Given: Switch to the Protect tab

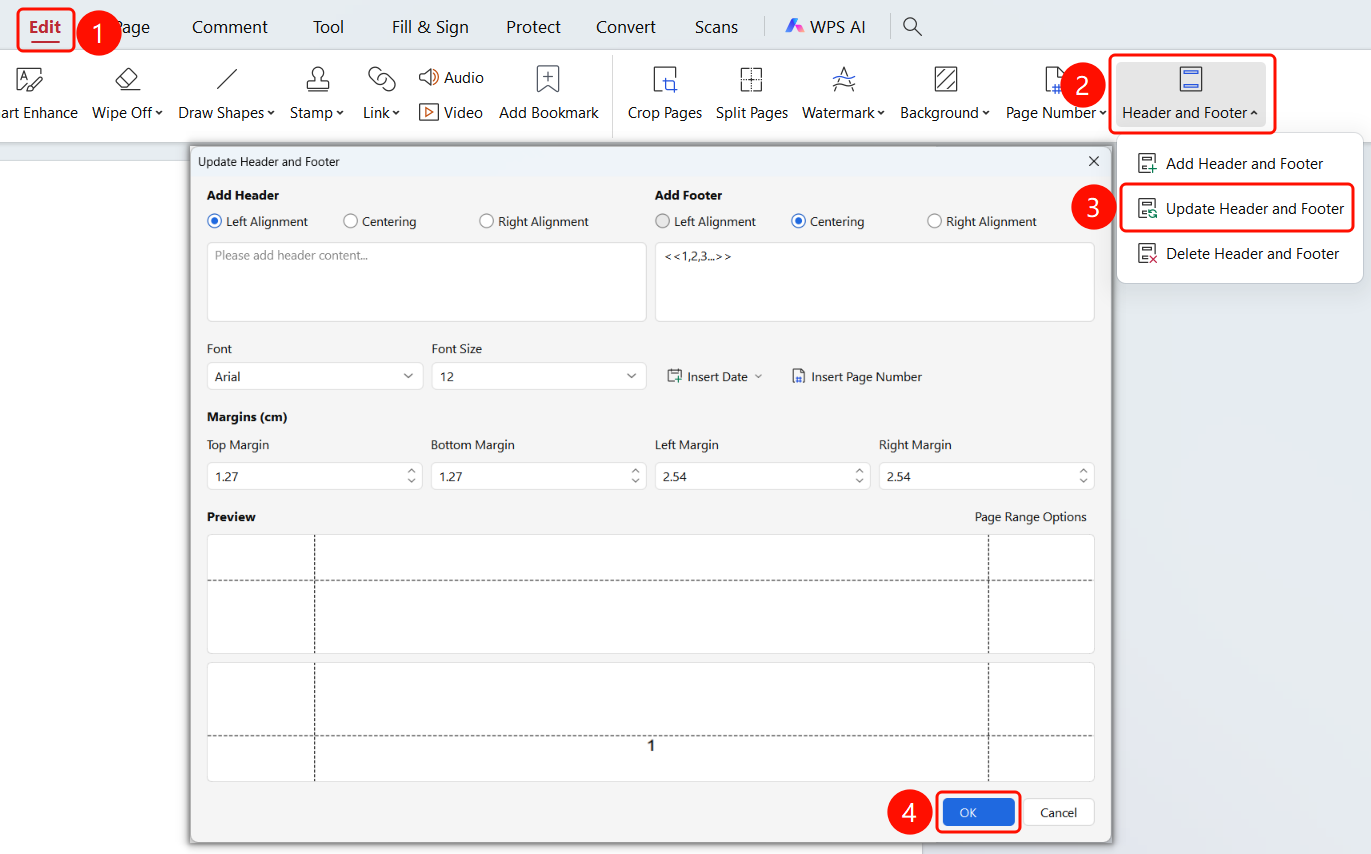Looking at the screenshot, I should (x=533, y=27).
